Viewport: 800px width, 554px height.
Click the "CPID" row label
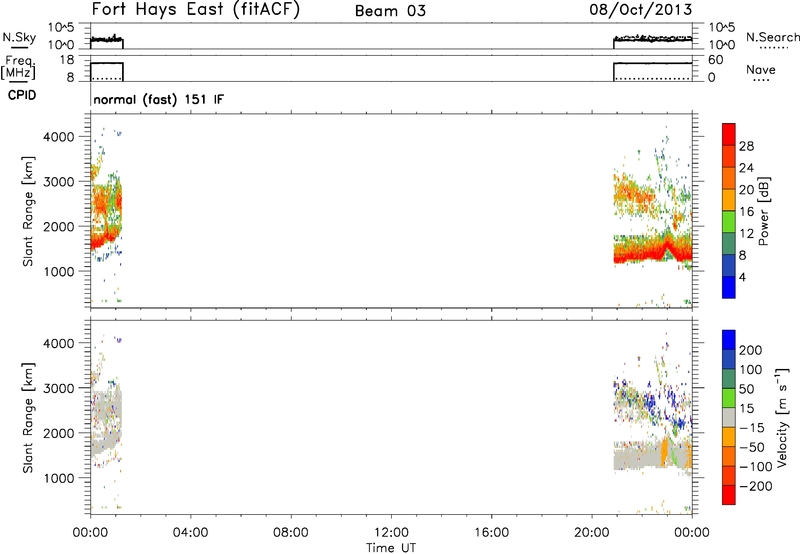22,96
